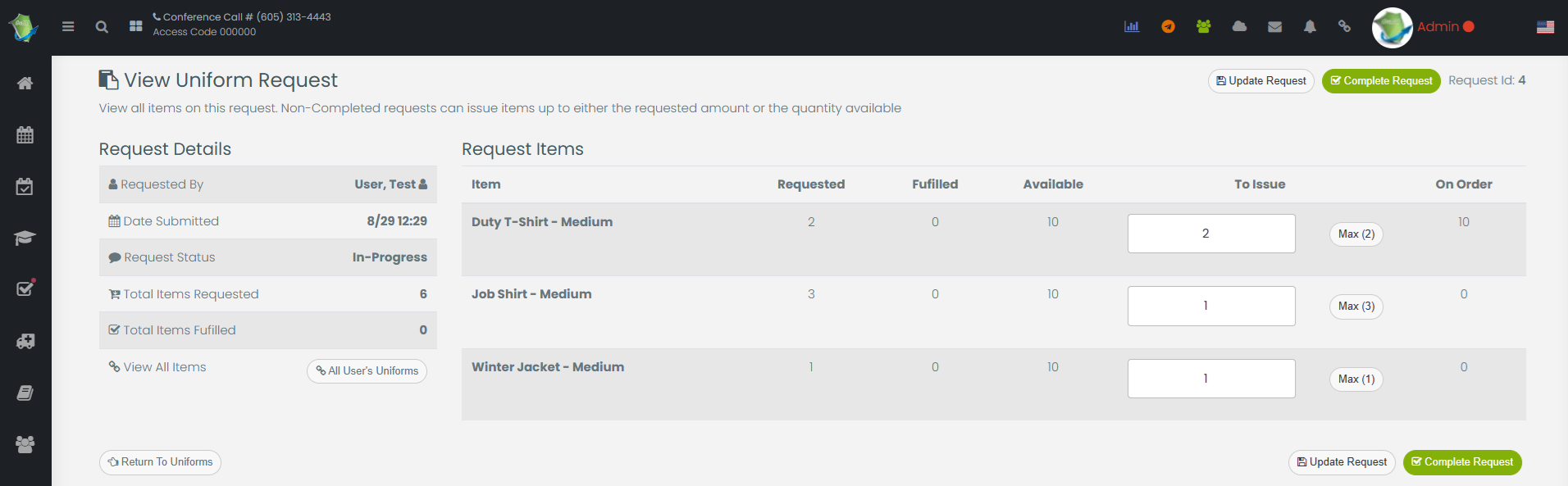Open the graduation cap training icon

click(x=25, y=238)
